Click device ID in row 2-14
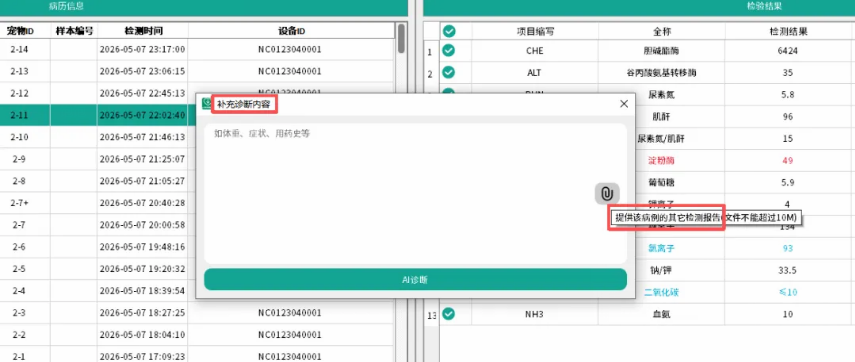 click(x=290, y=50)
